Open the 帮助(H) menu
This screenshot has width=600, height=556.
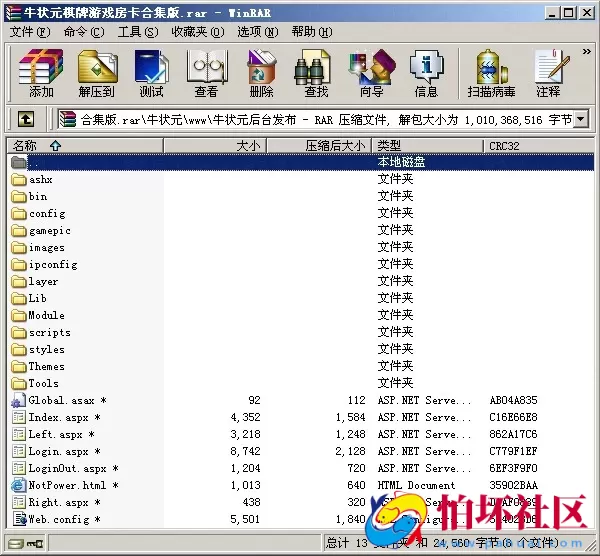pos(312,32)
